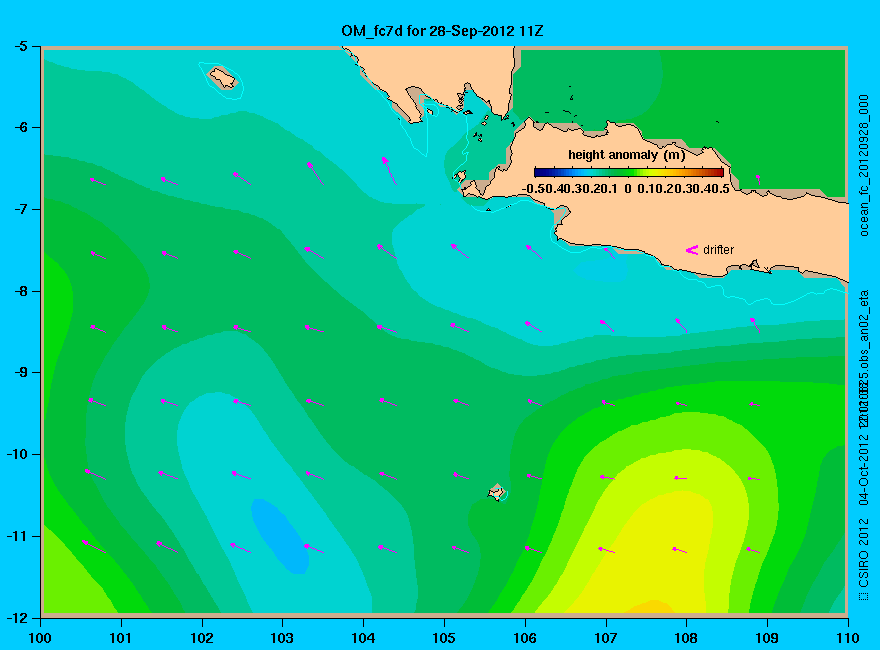880x650 pixels.
Task: Click the small island near 105.6E, 10.5S
Action: click(497, 492)
